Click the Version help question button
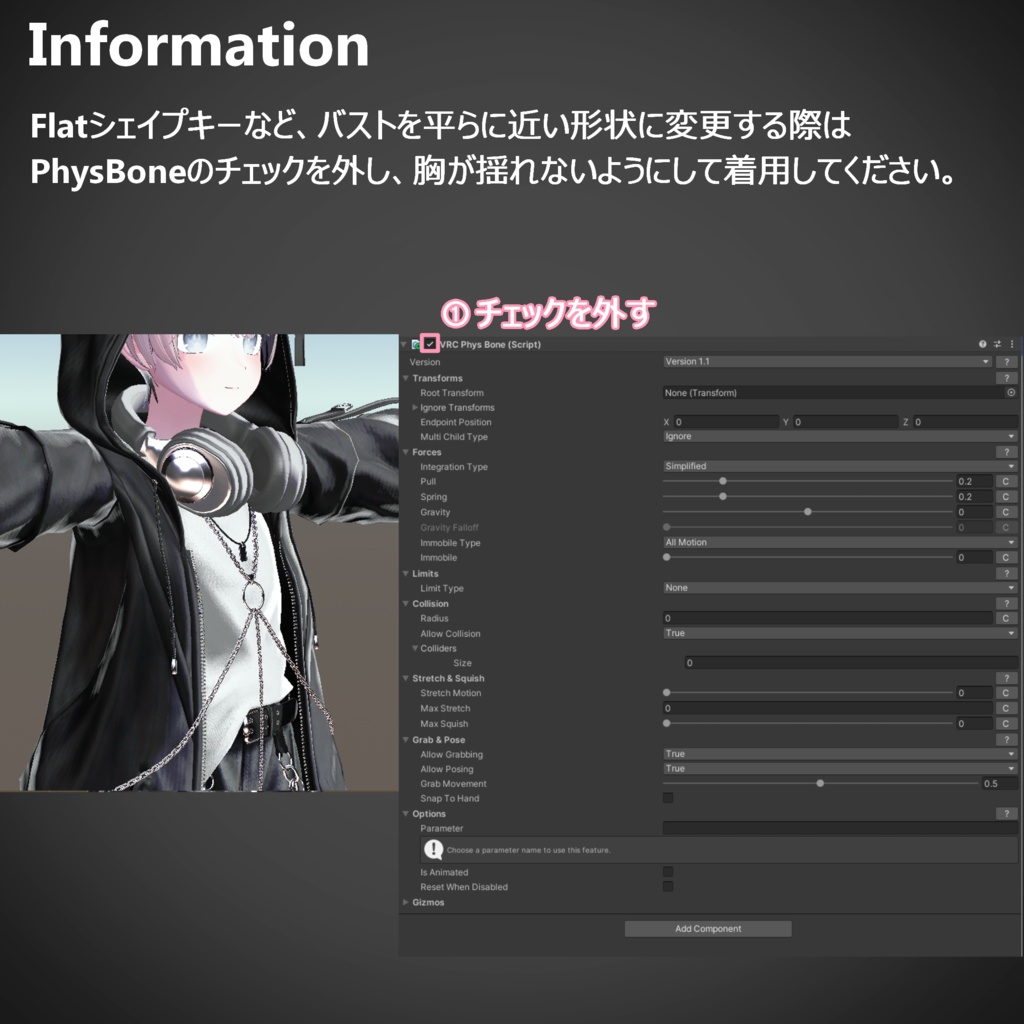Screen dimensions: 1024x1024 pos(1006,362)
